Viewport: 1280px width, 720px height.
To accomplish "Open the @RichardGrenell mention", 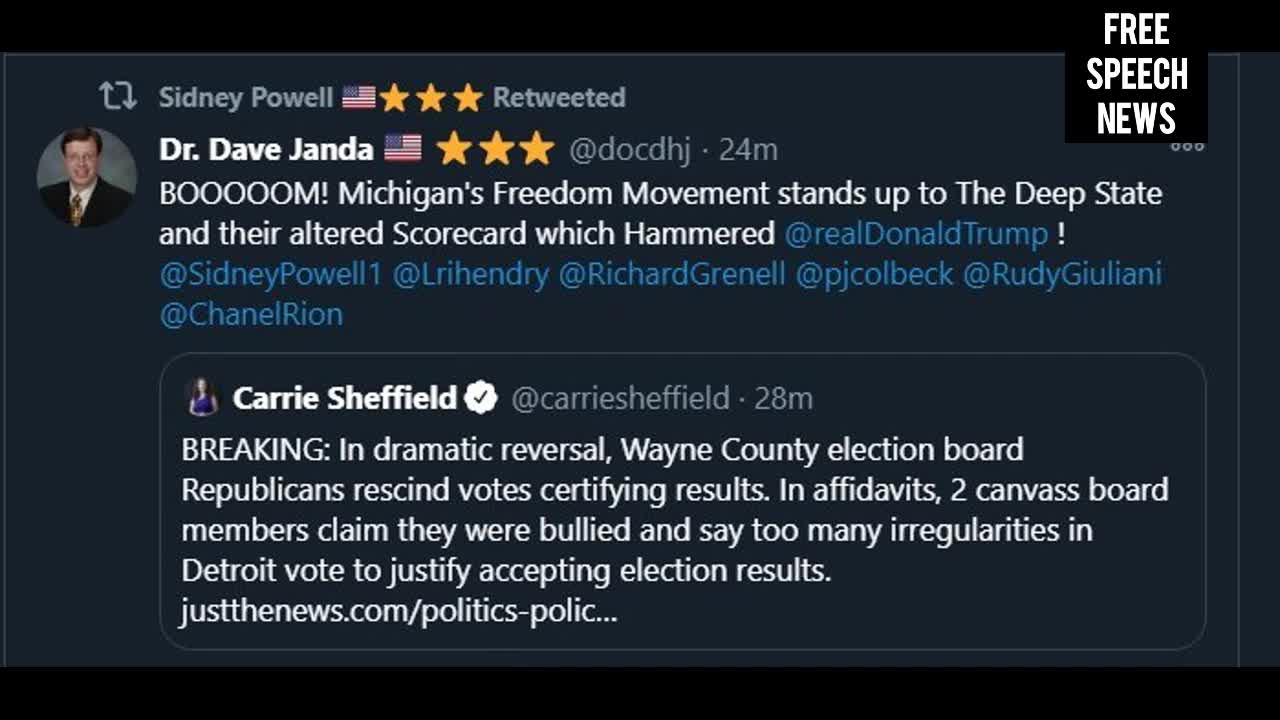I will [x=672, y=274].
